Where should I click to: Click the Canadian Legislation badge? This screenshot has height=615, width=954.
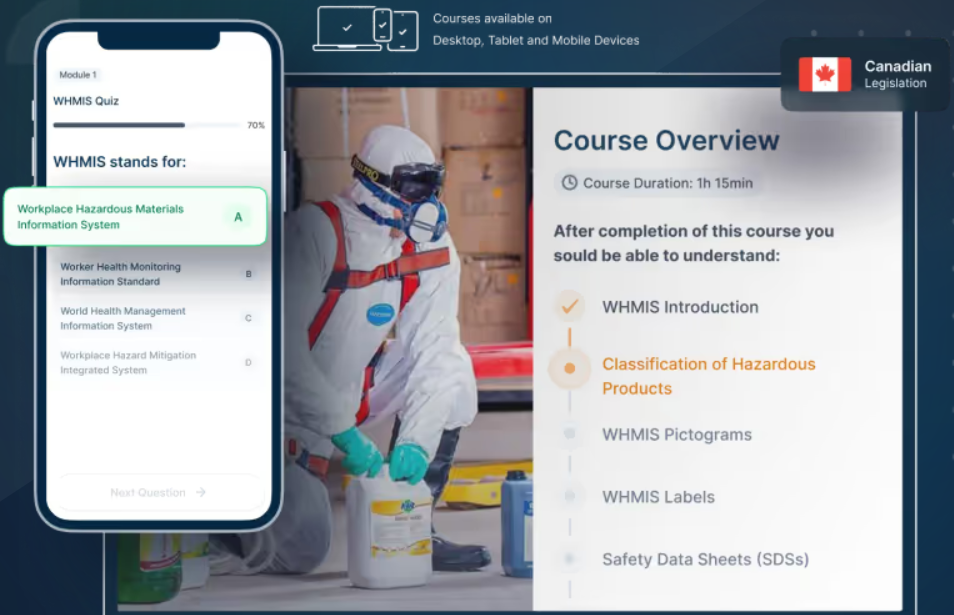tap(865, 75)
